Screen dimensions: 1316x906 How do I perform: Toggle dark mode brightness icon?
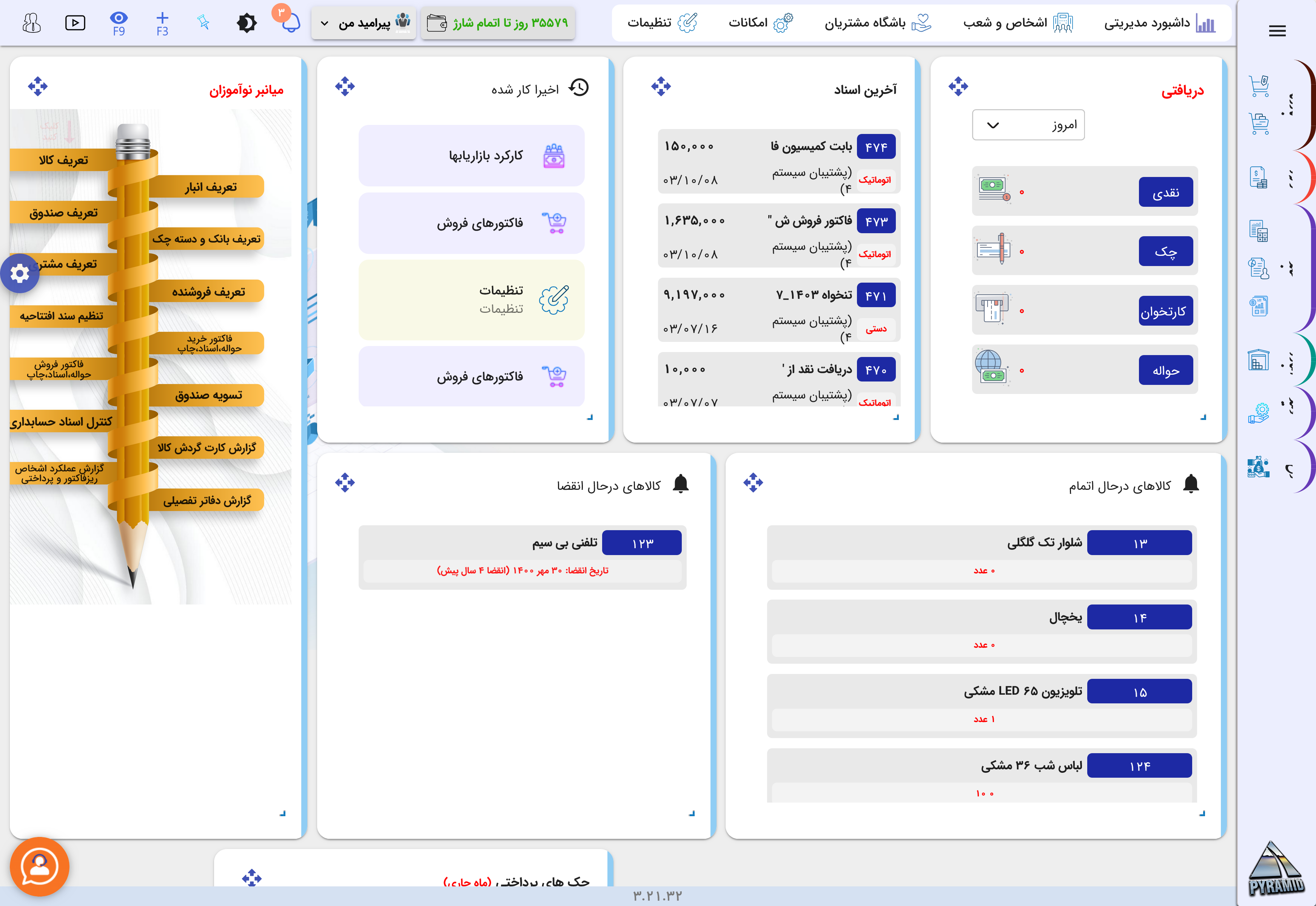coord(247,23)
